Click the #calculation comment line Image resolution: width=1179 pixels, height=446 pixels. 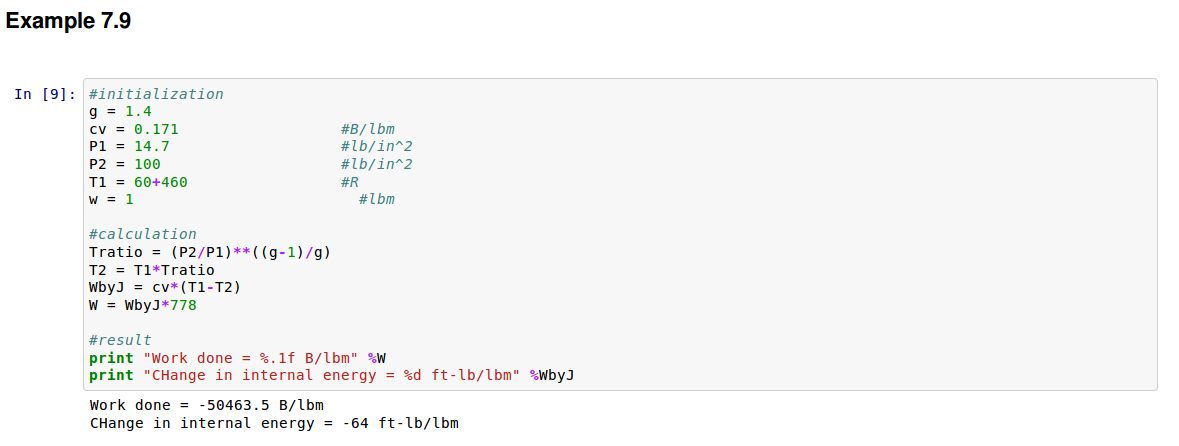(x=143, y=234)
